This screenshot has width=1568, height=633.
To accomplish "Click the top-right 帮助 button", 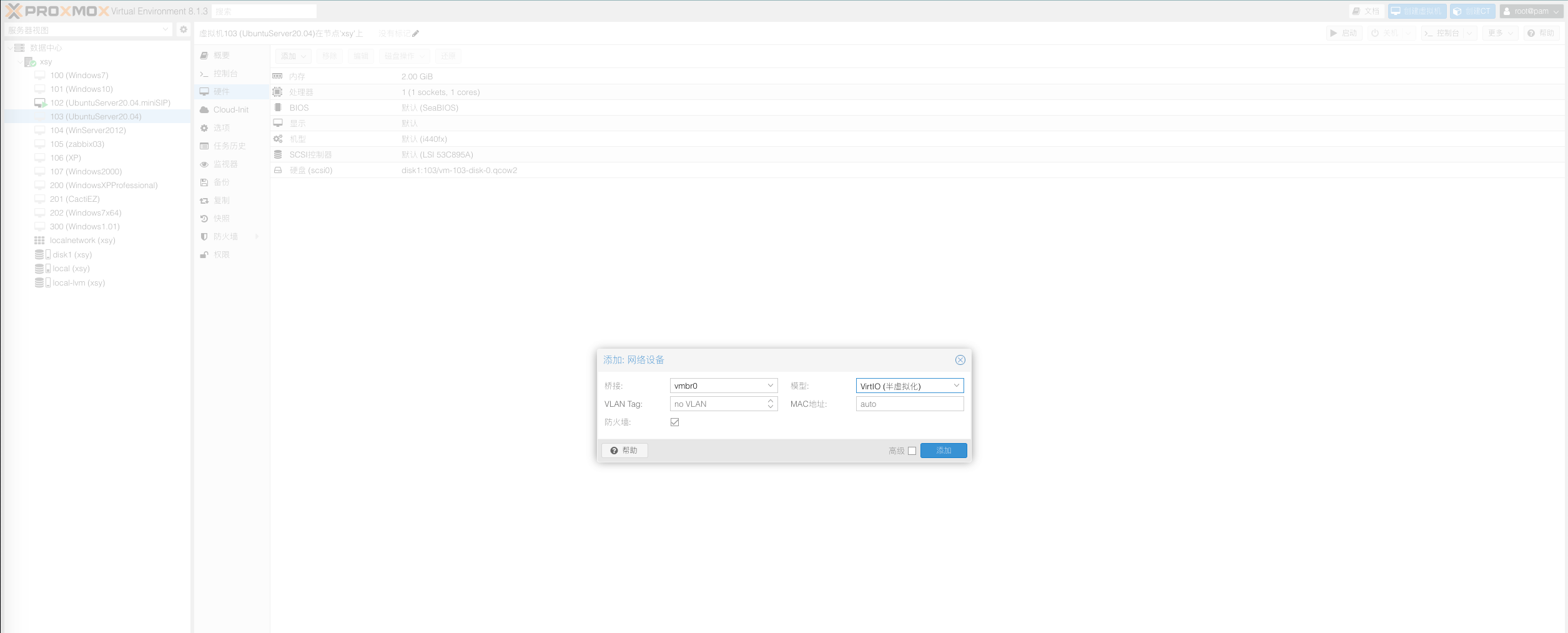I will tap(1541, 33).
